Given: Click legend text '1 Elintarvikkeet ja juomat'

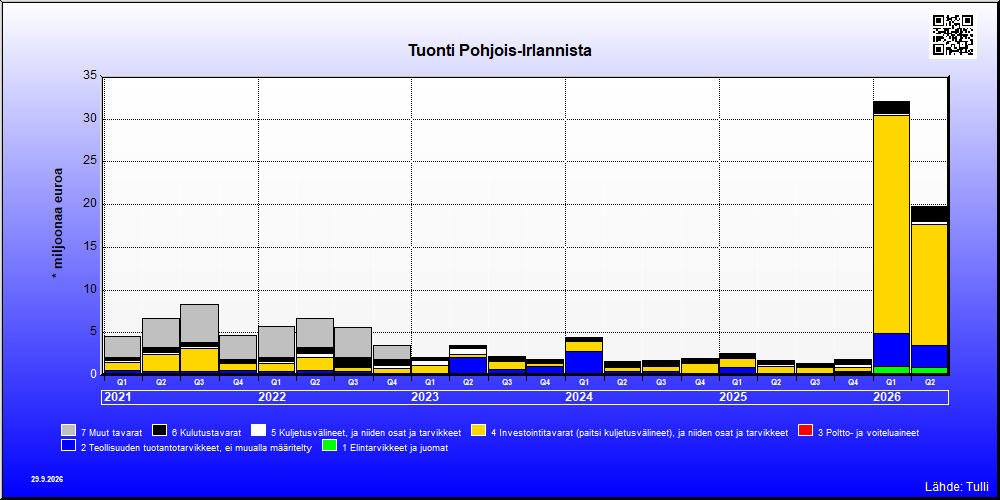Looking at the screenshot, I should click(395, 448).
